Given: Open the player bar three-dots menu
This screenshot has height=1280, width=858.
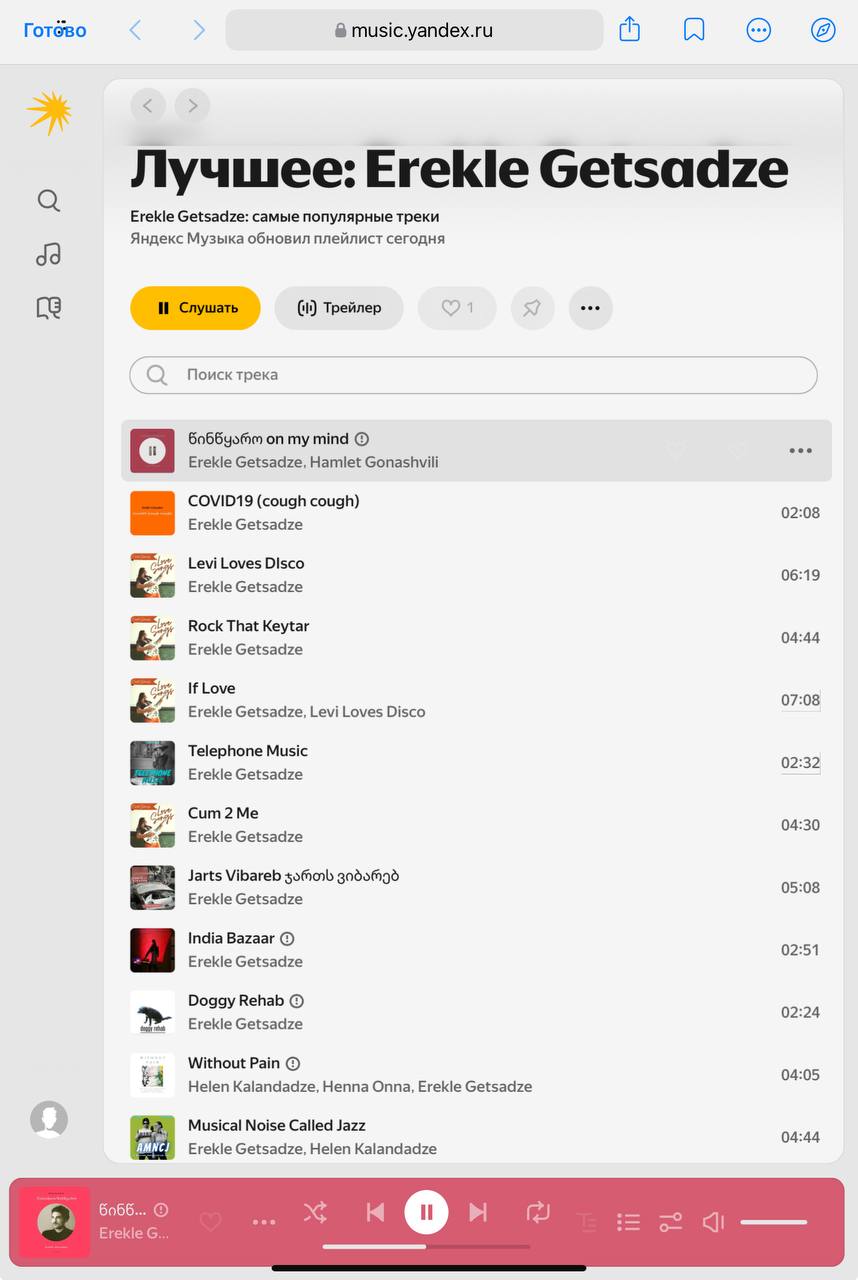Looking at the screenshot, I should (x=264, y=1222).
